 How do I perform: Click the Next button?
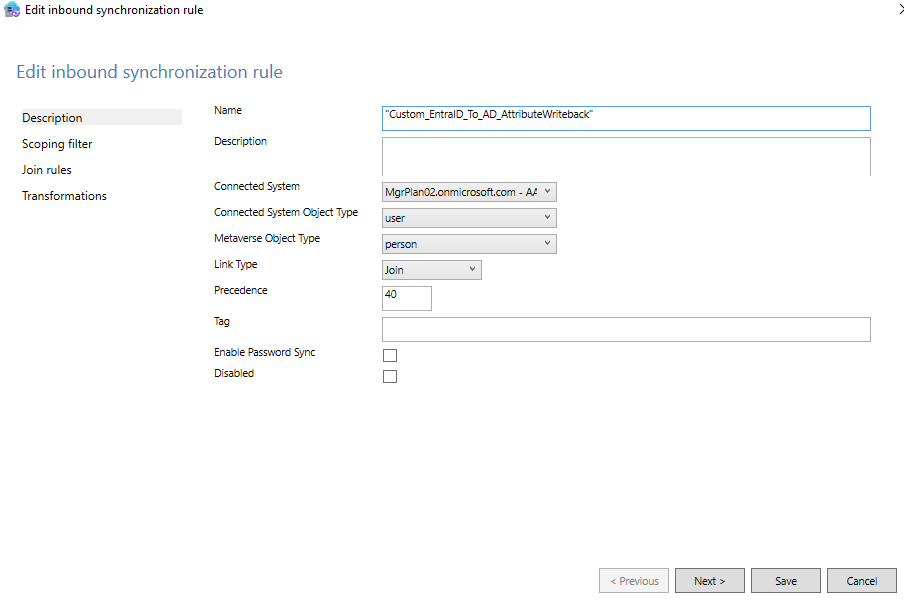coord(709,580)
